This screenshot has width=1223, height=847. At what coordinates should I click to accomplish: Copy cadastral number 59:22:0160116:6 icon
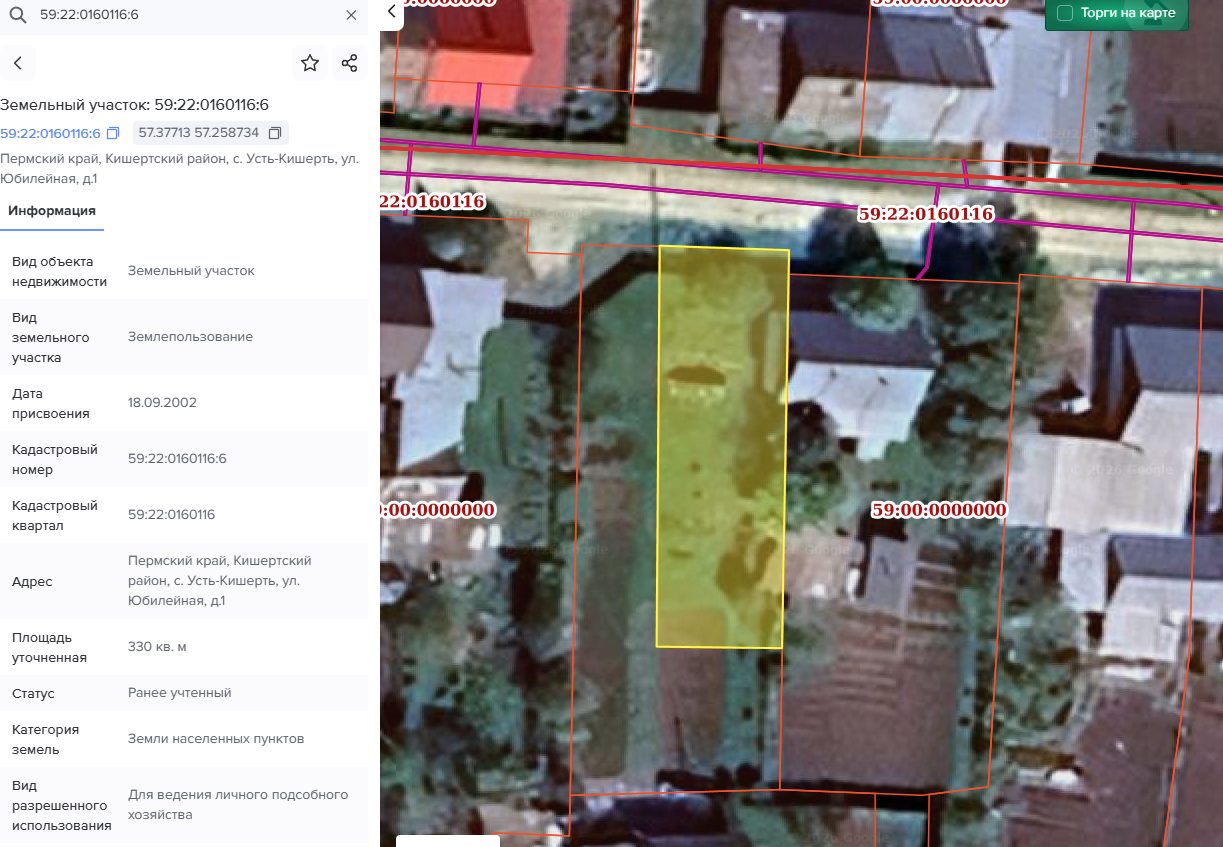point(113,133)
